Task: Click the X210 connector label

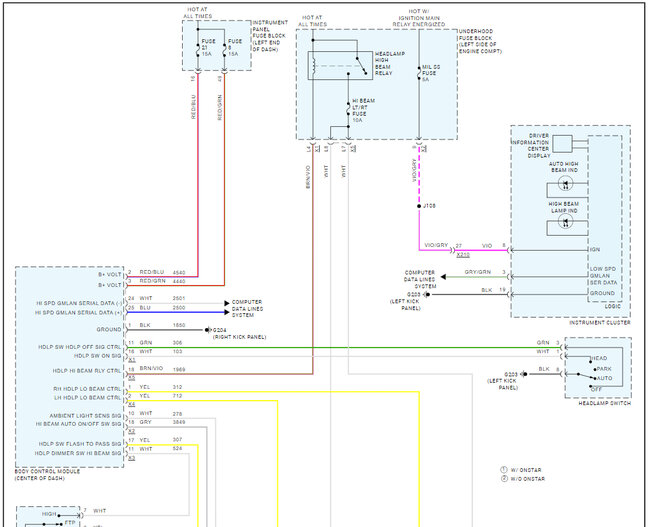Action: click(x=463, y=255)
